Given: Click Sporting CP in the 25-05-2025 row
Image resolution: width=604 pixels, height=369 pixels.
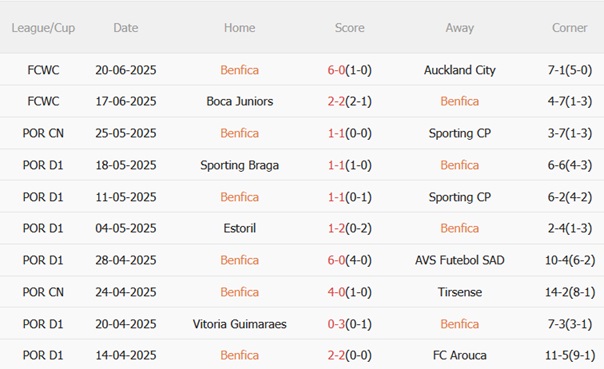Looking at the screenshot, I should [460, 133].
